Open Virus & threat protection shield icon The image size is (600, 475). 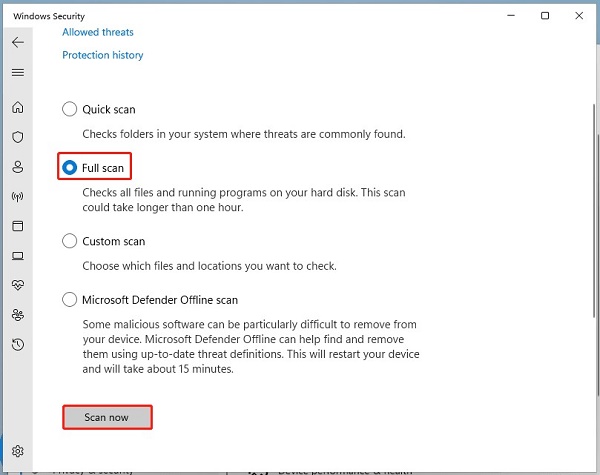[x=18, y=137]
